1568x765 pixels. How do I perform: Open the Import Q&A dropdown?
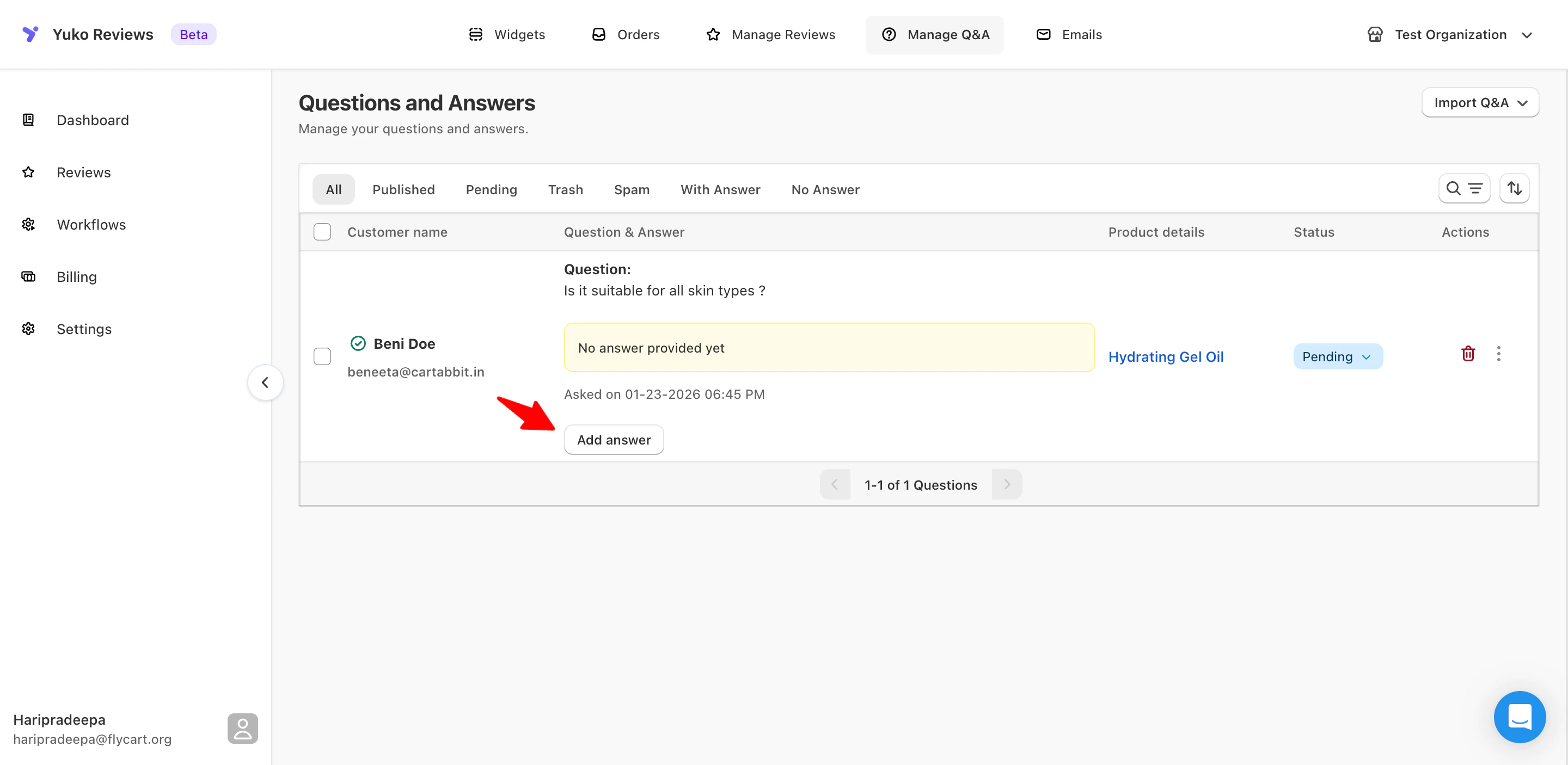(1480, 103)
